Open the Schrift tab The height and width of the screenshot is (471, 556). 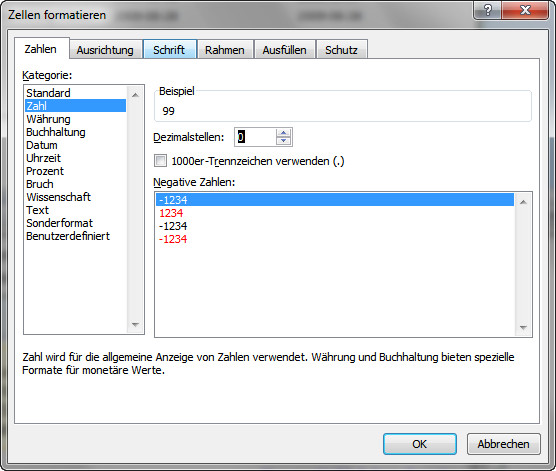(169, 50)
